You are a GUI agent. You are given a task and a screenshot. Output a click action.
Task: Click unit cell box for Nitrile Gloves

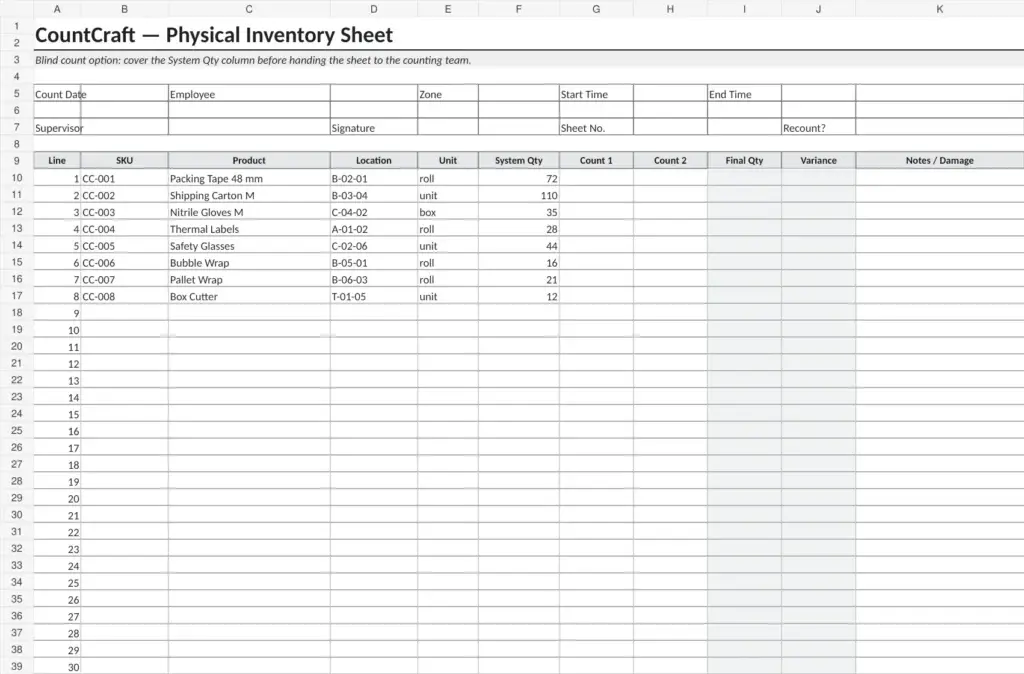click(x=447, y=212)
